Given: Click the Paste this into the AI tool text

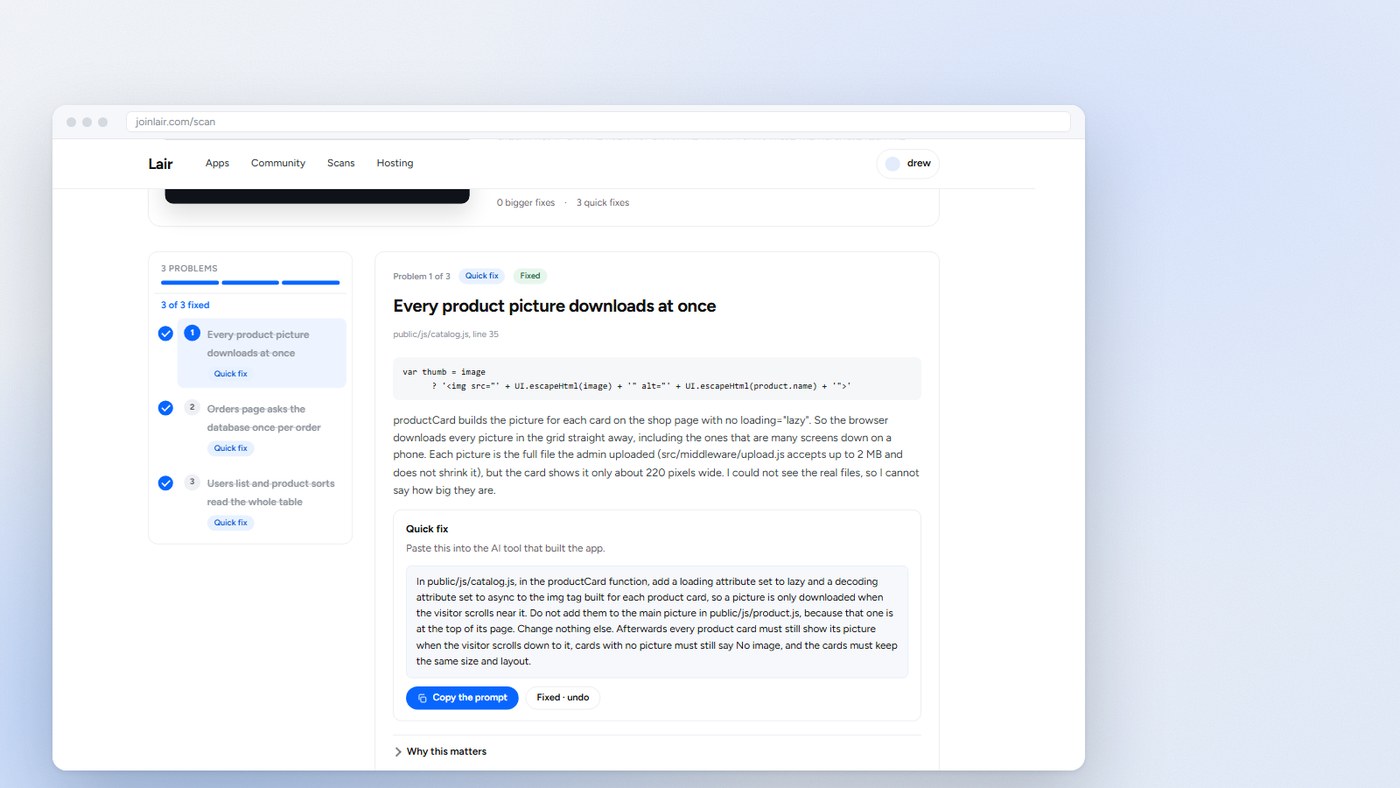Looking at the screenshot, I should (x=505, y=548).
